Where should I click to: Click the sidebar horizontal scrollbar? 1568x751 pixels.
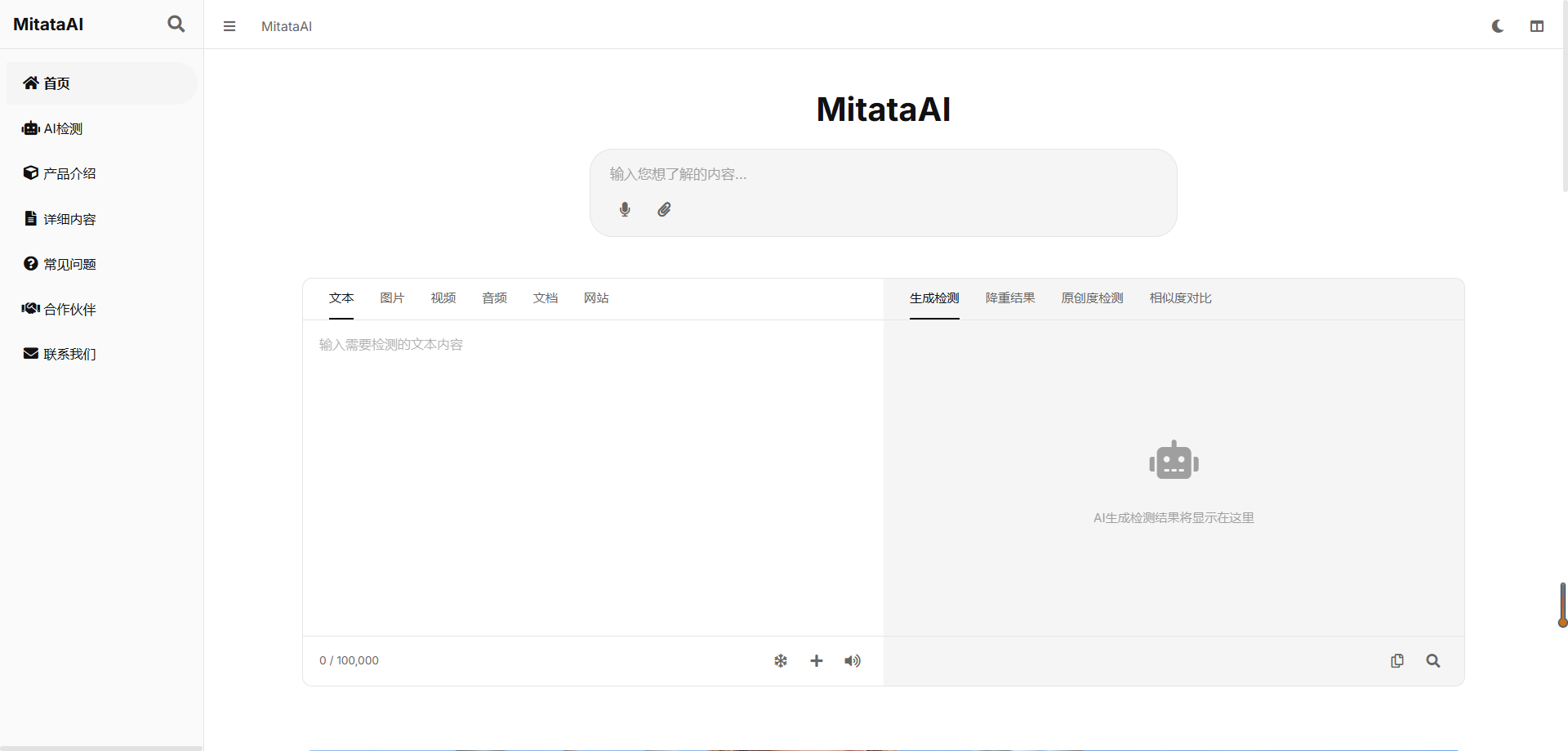pos(101,748)
